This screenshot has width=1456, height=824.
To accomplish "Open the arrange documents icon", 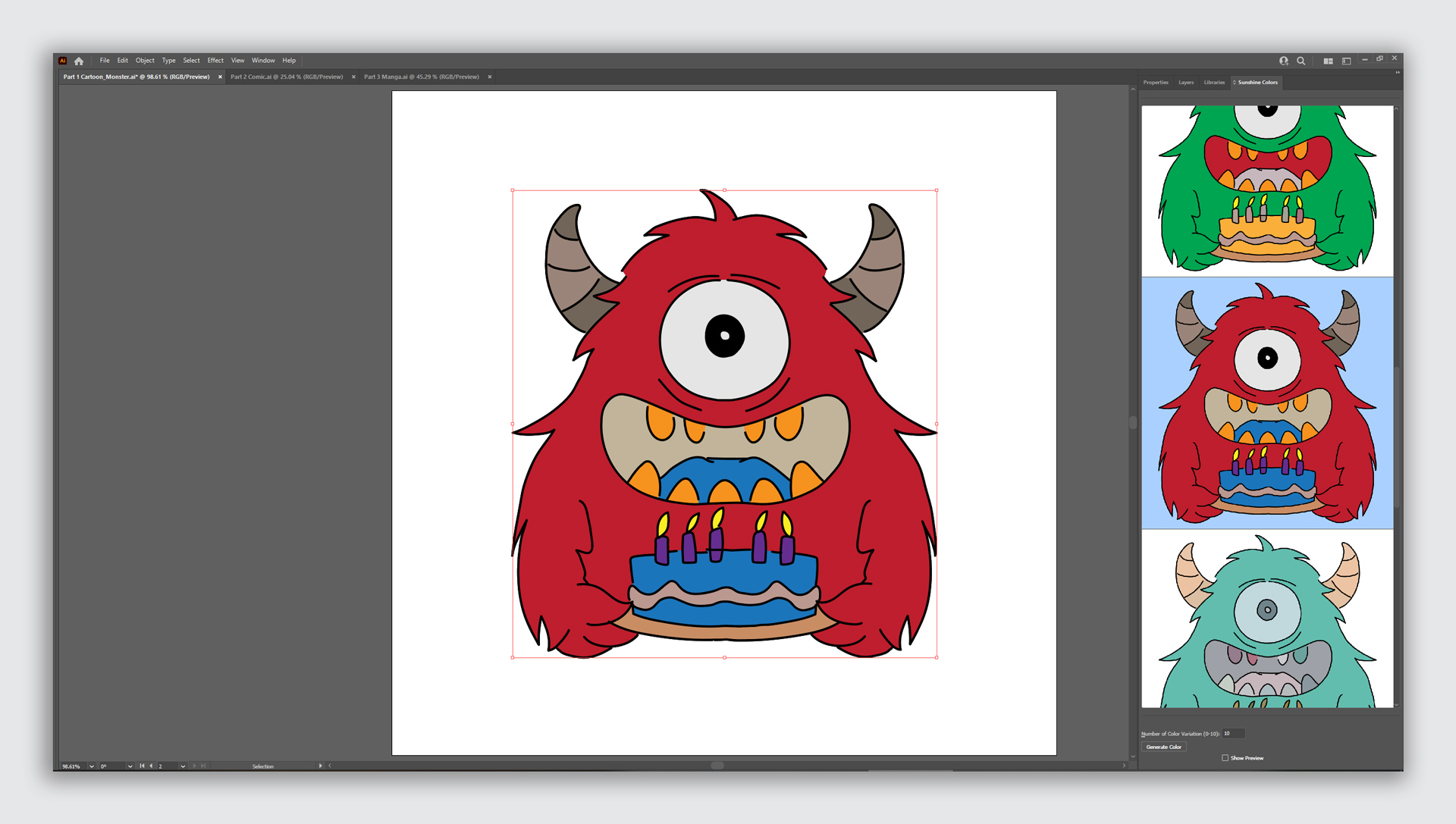I will [1328, 61].
